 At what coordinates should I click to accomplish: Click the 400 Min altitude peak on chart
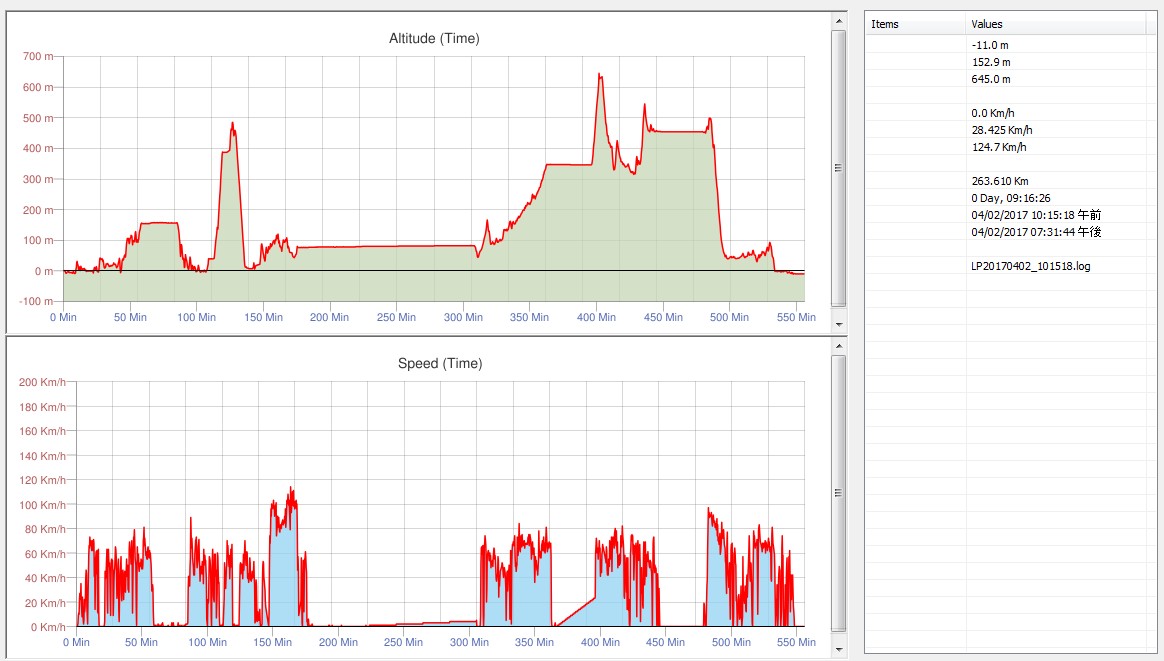point(600,76)
